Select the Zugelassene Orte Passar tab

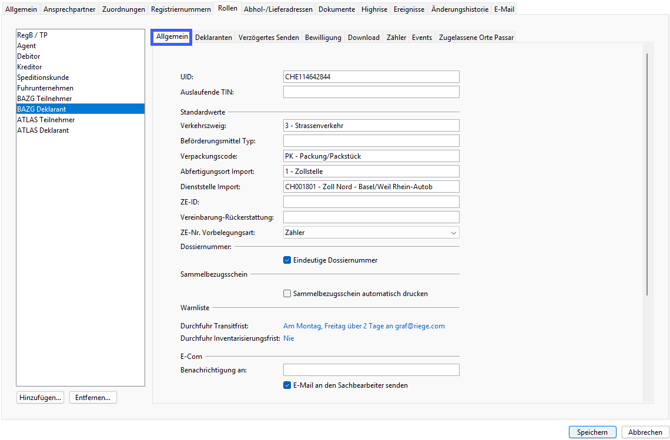(x=476, y=38)
